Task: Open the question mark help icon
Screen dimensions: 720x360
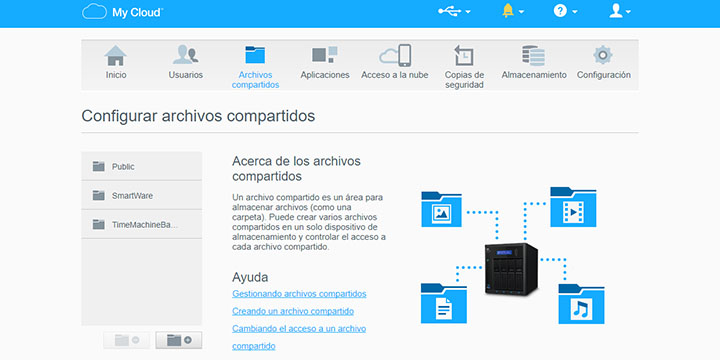Action: tap(560, 11)
